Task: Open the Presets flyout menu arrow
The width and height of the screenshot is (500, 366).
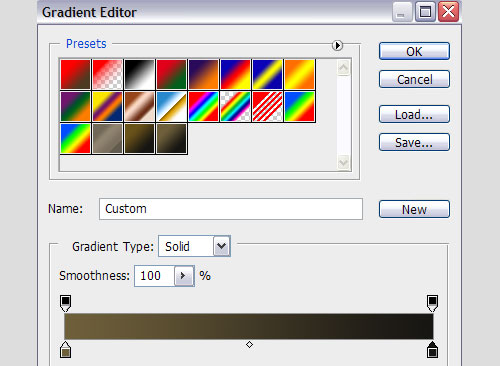Action: pos(337,45)
